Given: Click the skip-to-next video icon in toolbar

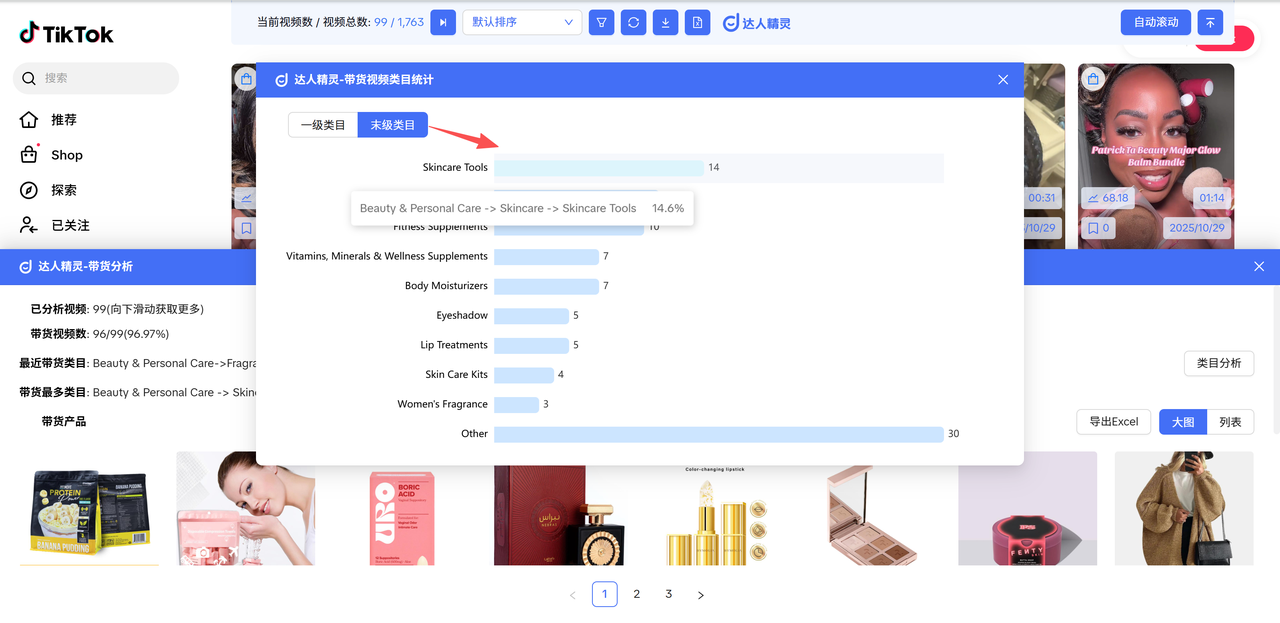Looking at the screenshot, I should pyautogui.click(x=443, y=22).
